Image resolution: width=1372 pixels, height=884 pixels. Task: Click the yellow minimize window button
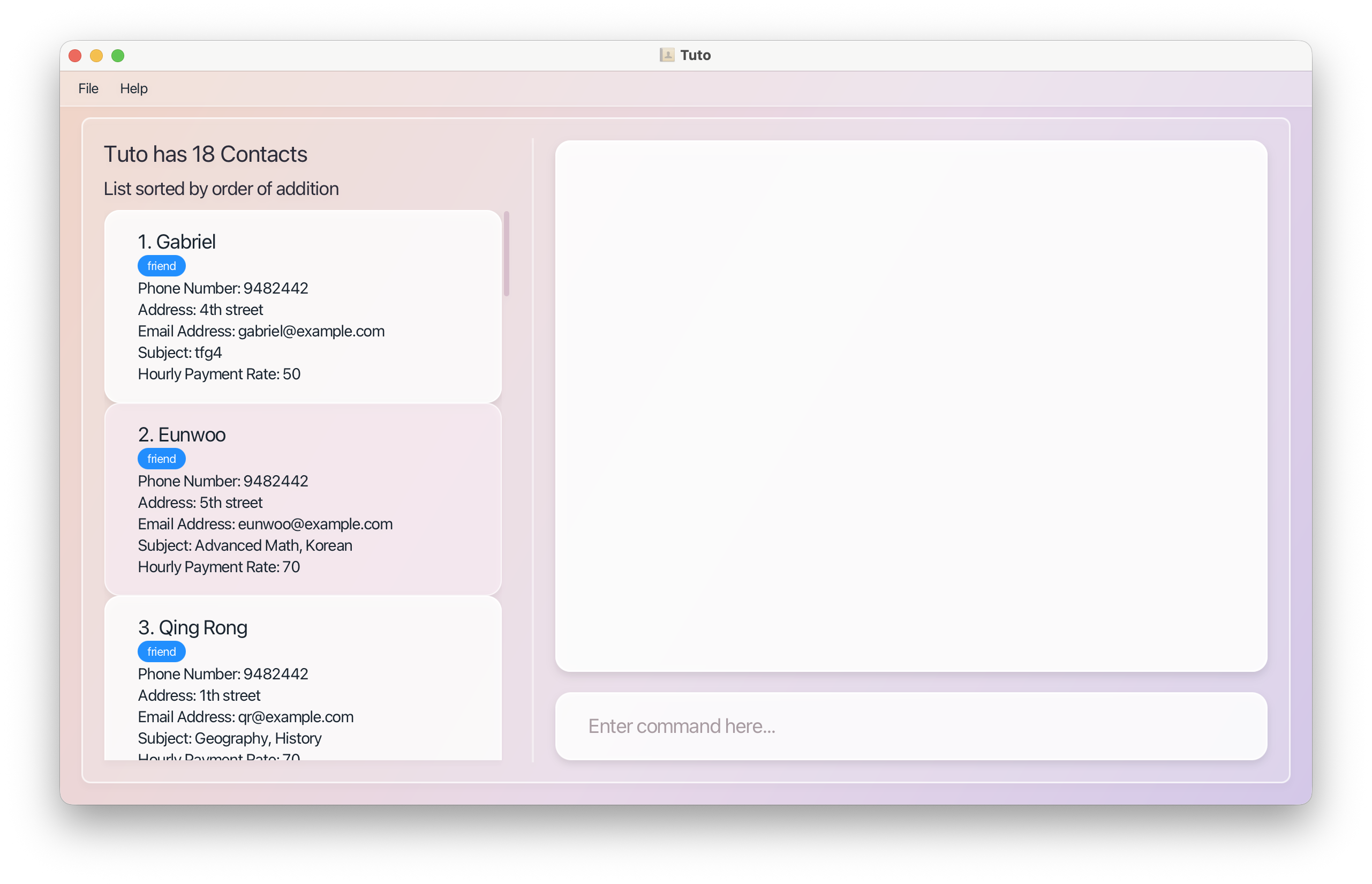pyautogui.click(x=96, y=56)
